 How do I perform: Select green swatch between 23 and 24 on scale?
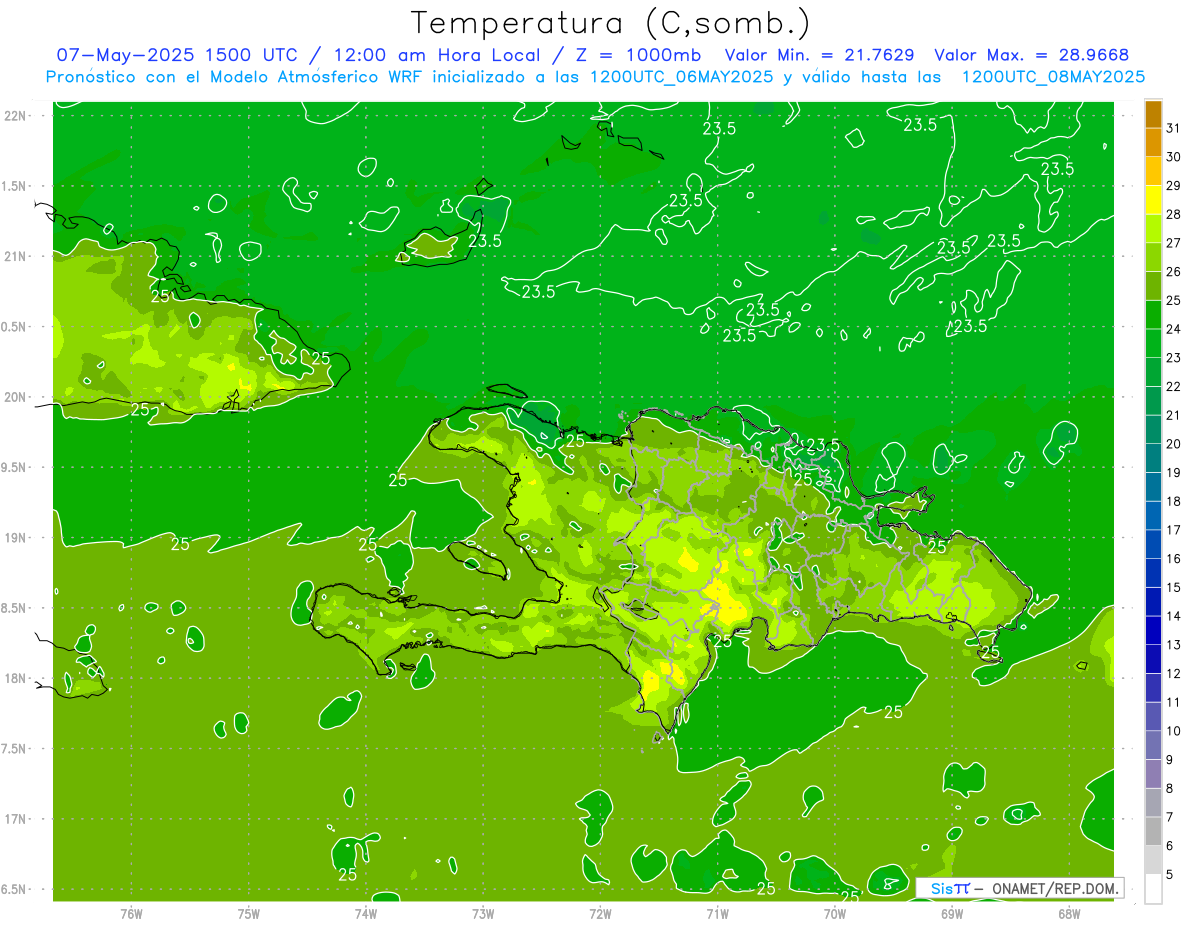pyautogui.click(x=1153, y=343)
